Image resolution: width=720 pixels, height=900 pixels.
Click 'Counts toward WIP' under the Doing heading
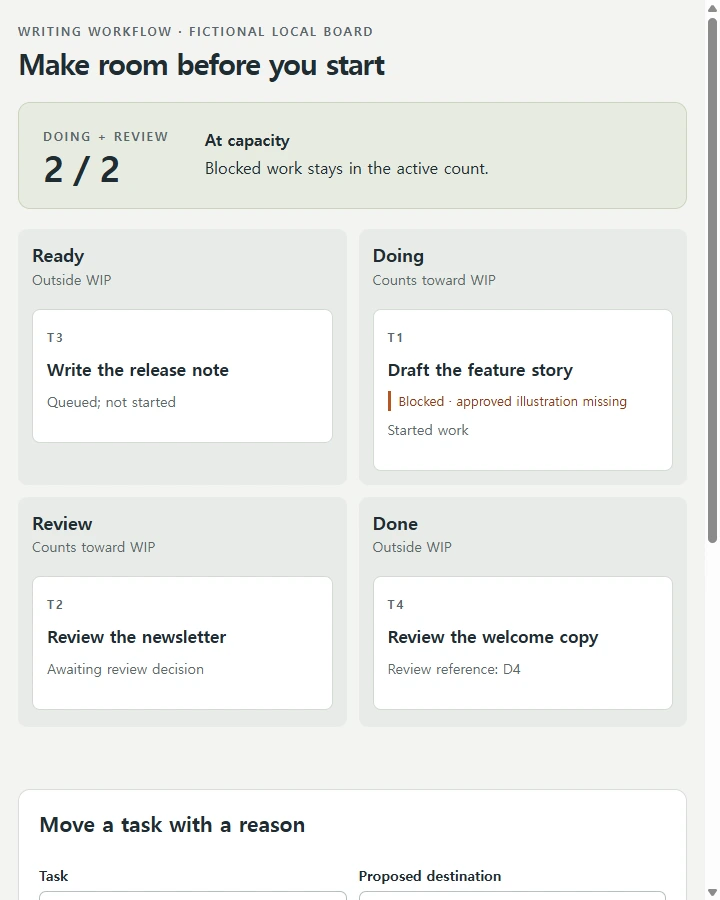434,280
